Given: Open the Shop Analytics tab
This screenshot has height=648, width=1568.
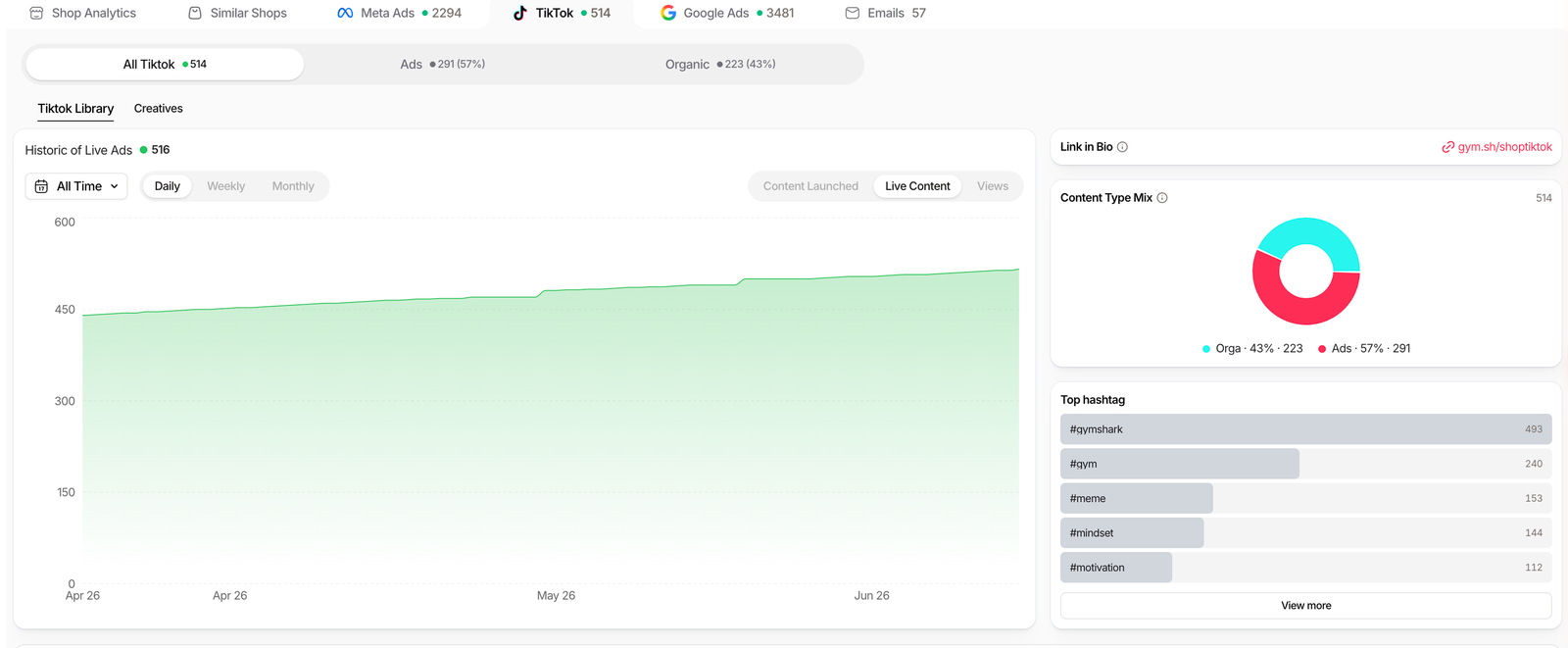Looking at the screenshot, I should click(x=83, y=13).
